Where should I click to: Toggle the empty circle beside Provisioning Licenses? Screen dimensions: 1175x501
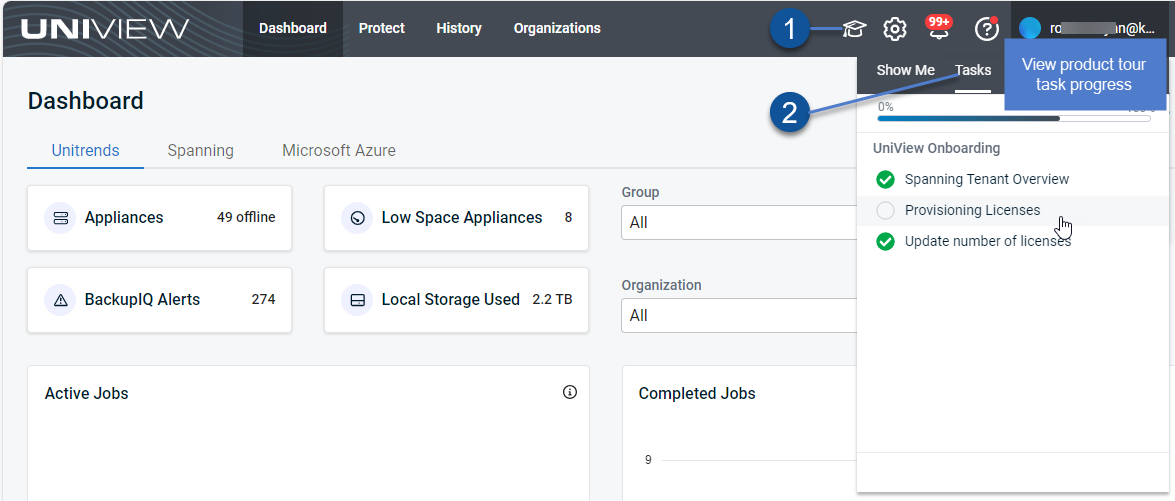(x=885, y=211)
